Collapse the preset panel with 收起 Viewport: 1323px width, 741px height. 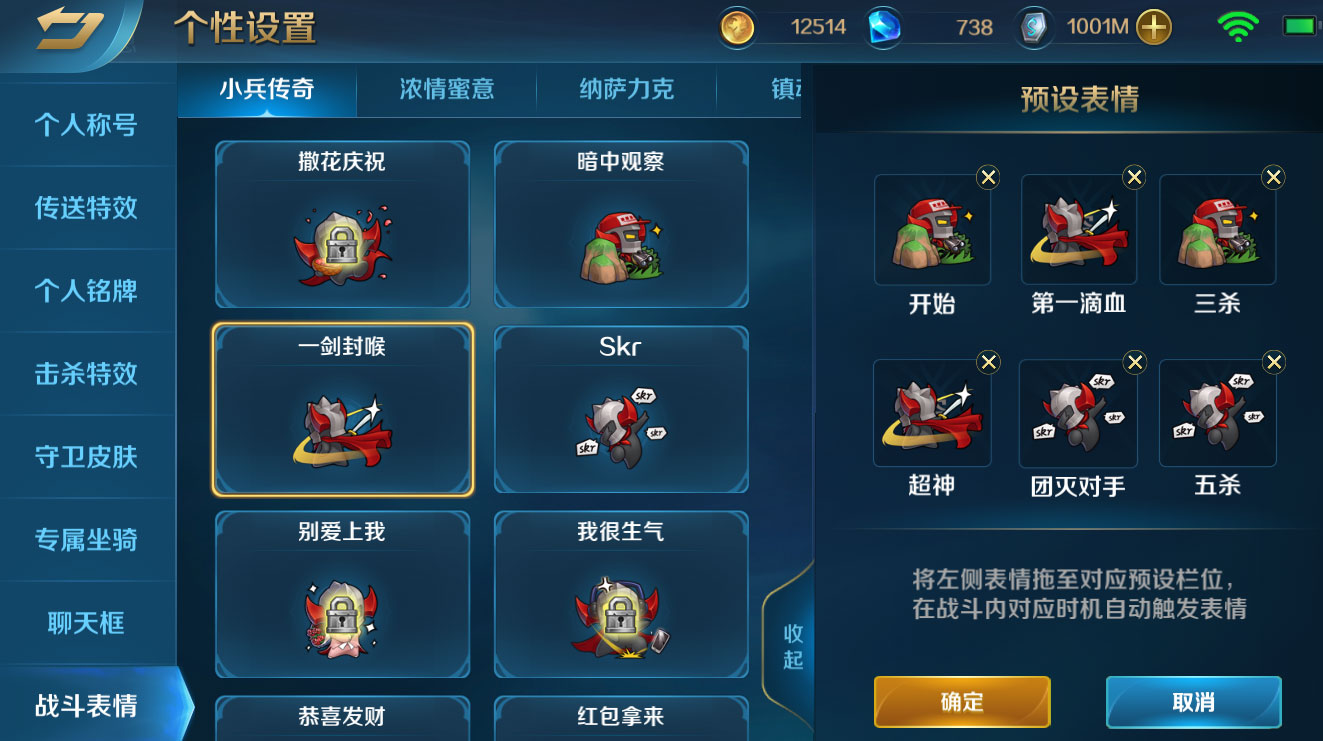pyautogui.click(x=792, y=647)
